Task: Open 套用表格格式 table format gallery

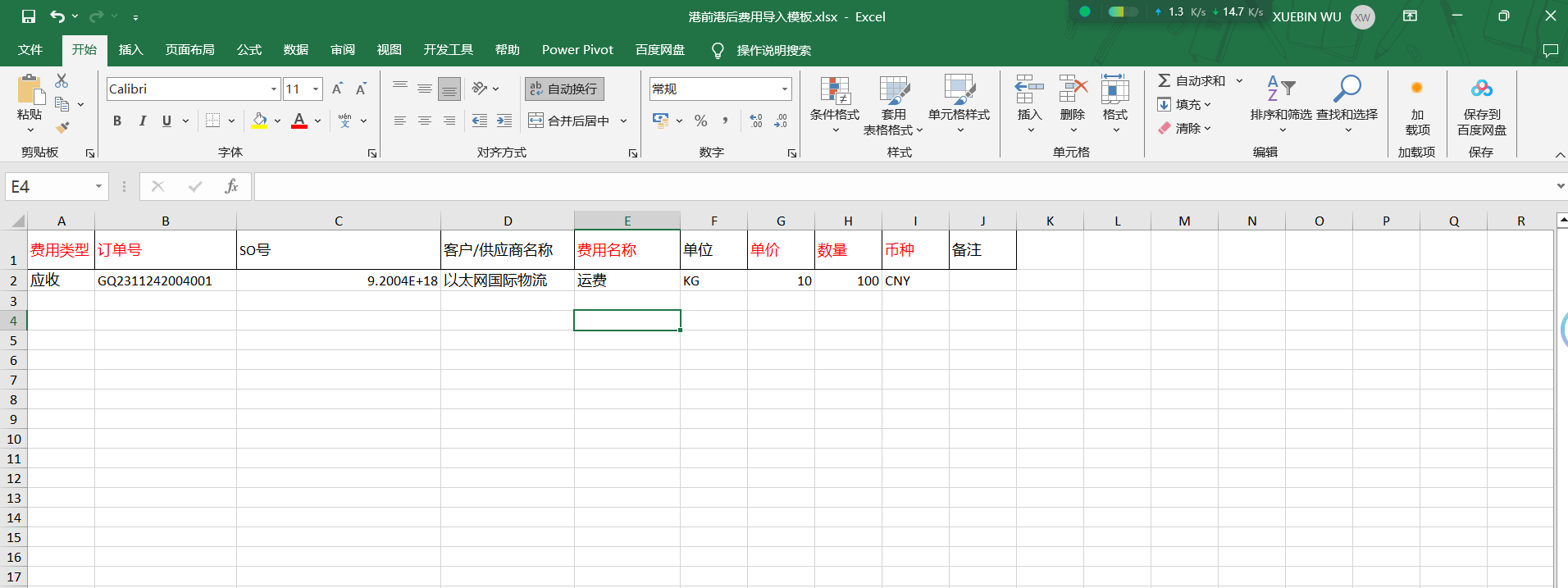Action: click(x=893, y=104)
